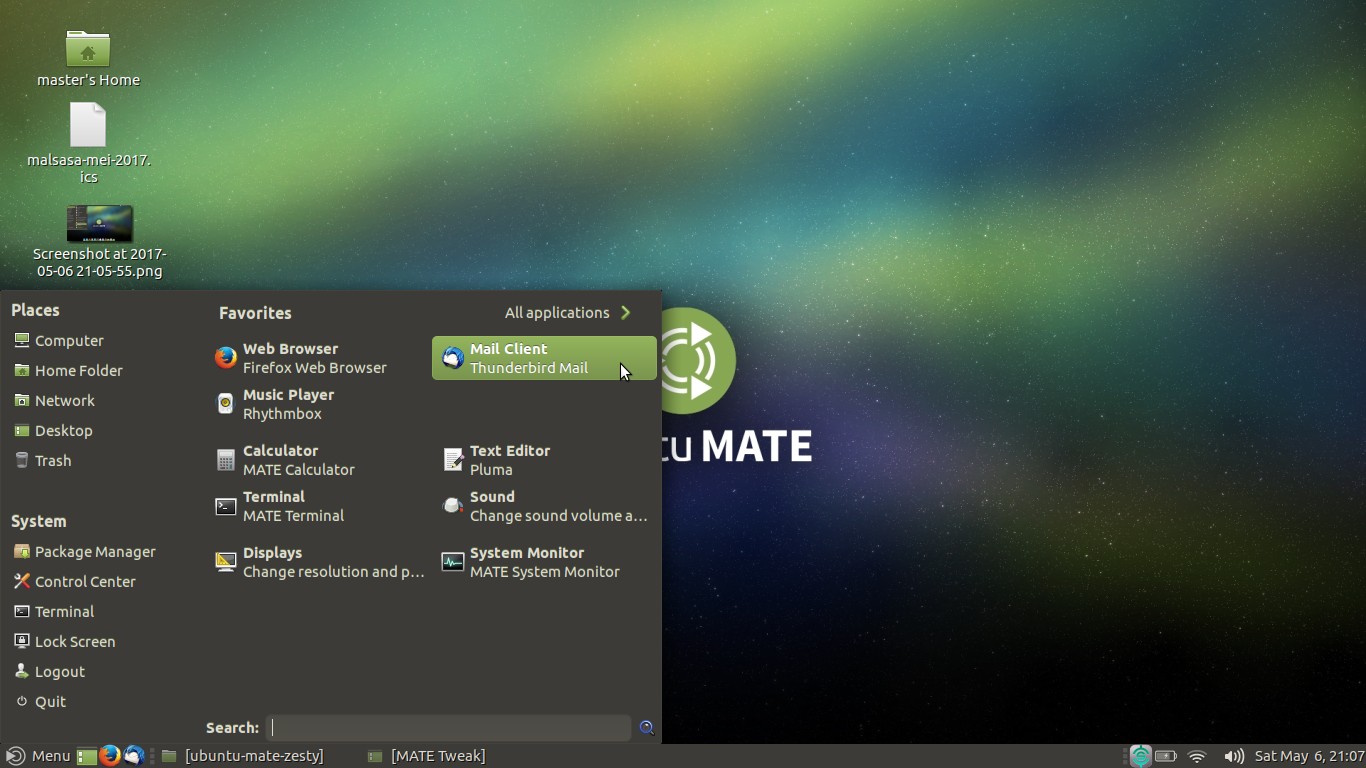
Task: Launch Firefox from the bottom panel launcher
Action: click(x=110, y=756)
